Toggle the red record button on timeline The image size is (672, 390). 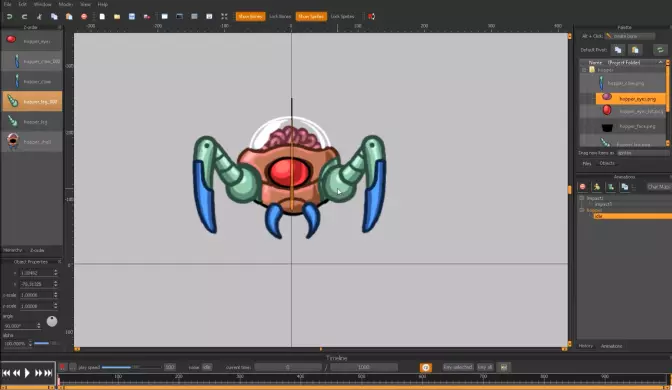[x=63, y=367]
